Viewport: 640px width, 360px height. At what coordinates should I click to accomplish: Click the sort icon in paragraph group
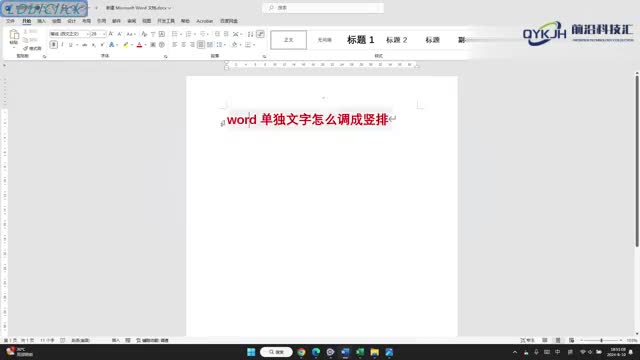250,34
